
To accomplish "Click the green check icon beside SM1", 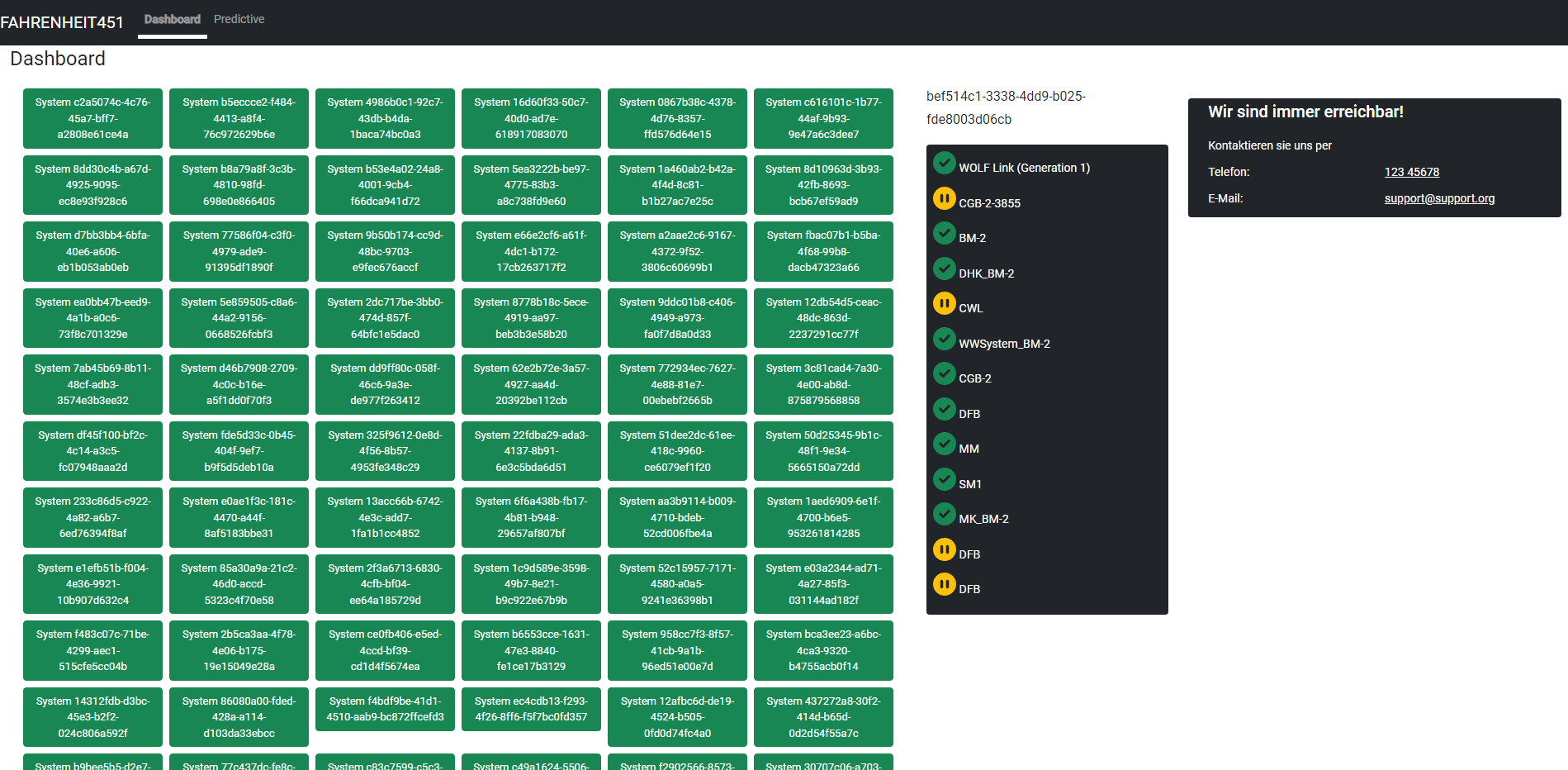I will 944,479.
